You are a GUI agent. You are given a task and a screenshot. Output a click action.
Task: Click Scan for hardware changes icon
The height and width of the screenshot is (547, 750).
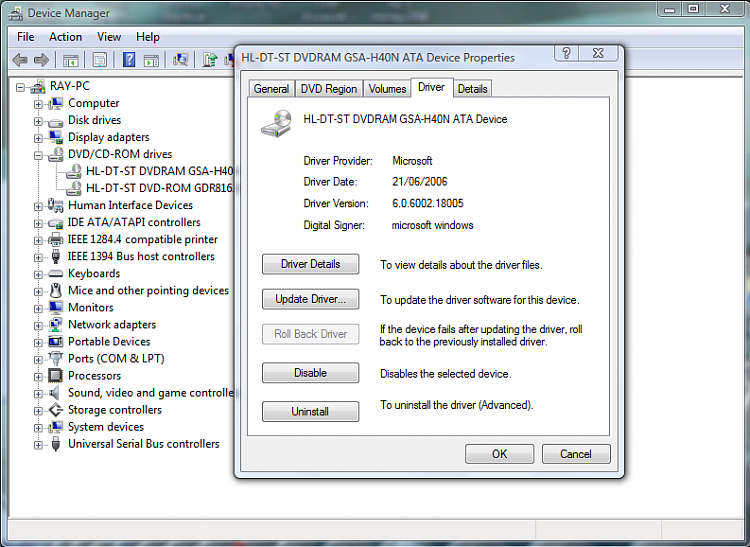[x=180, y=60]
